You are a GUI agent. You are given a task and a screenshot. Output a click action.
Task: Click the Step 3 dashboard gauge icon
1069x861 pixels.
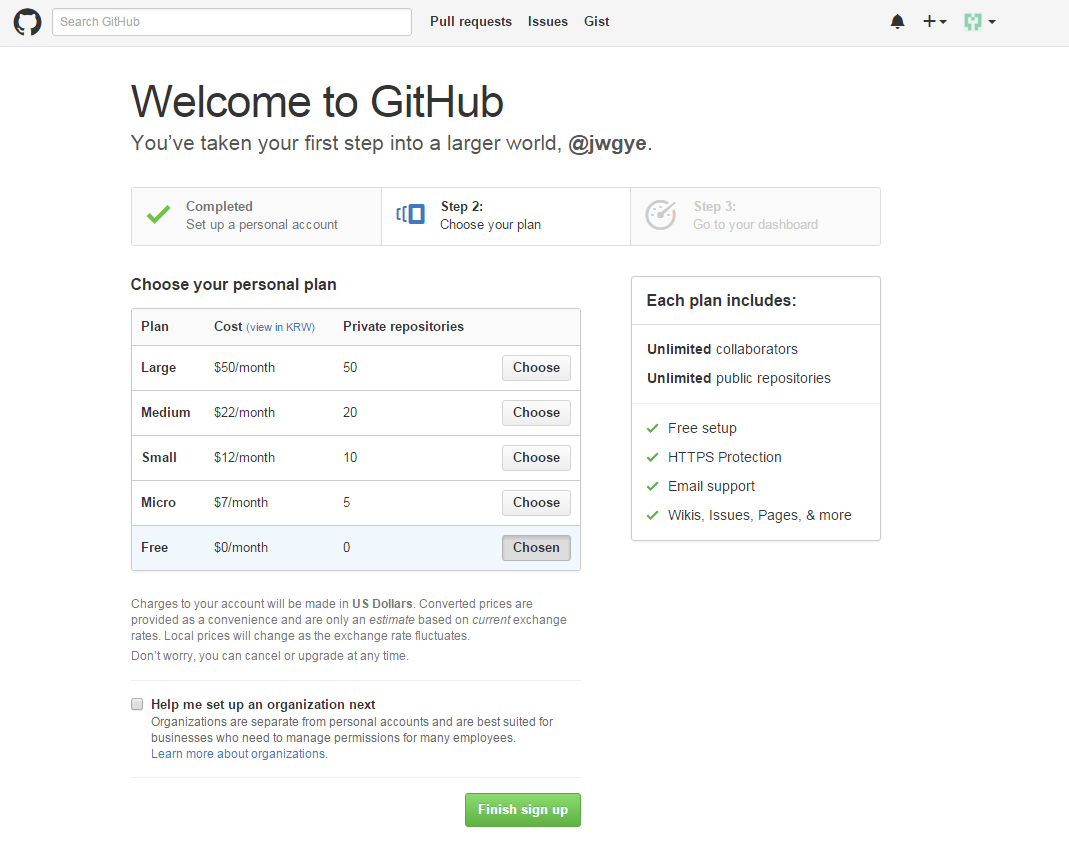[x=661, y=215]
